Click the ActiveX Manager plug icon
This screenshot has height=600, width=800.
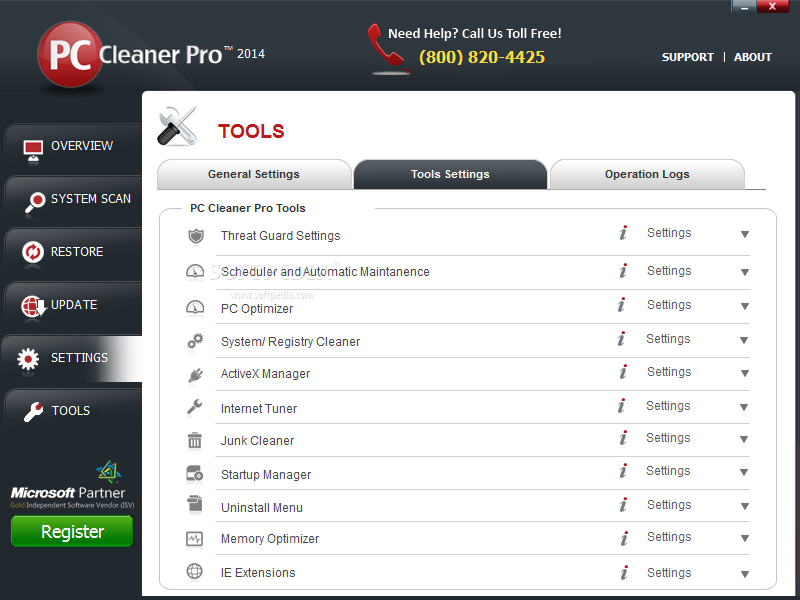coord(195,375)
